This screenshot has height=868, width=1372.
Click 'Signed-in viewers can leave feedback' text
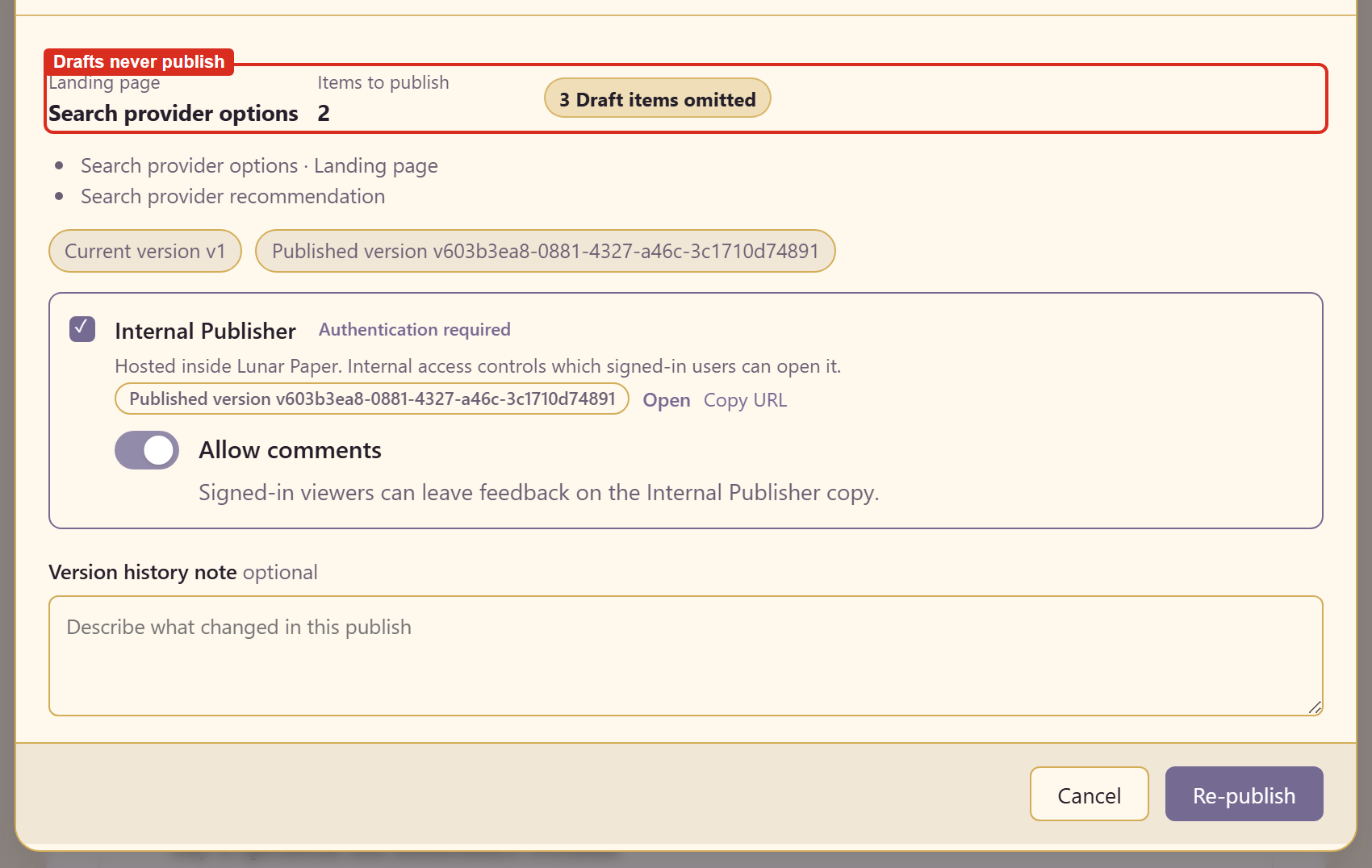click(538, 492)
